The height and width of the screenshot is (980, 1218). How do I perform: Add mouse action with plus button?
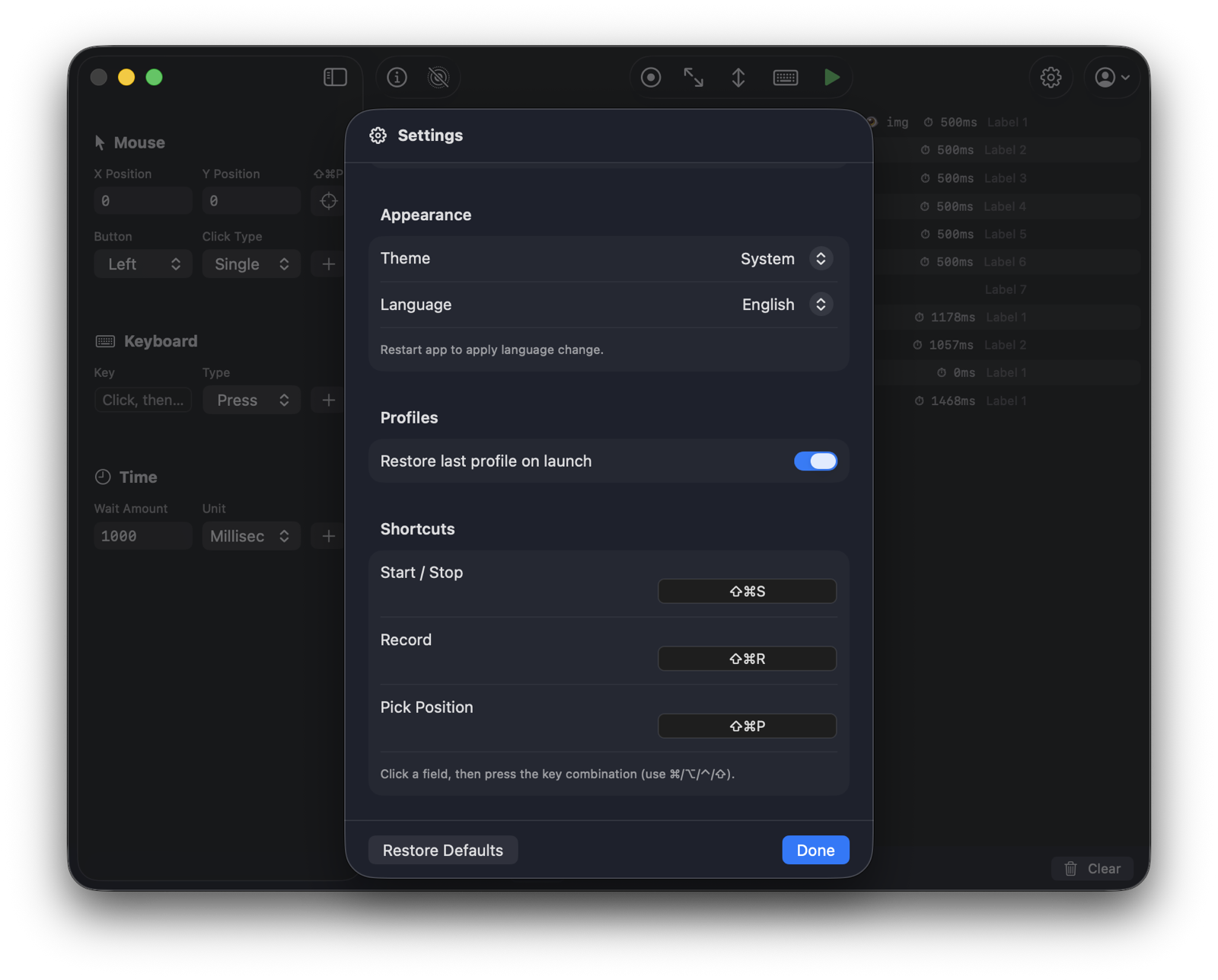pyautogui.click(x=328, y=264)
